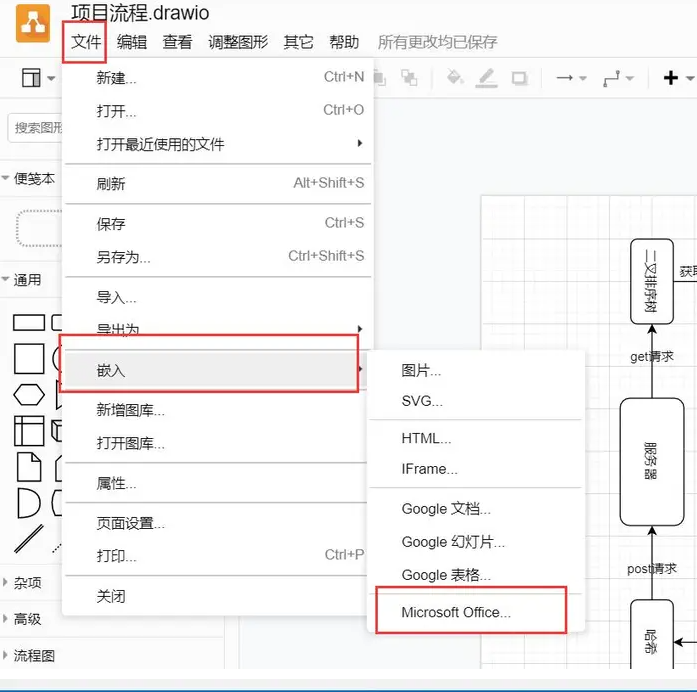Select the rectangle shape in 通用
The width and height of the screenshot is (697, 692).
pos(29,323)
